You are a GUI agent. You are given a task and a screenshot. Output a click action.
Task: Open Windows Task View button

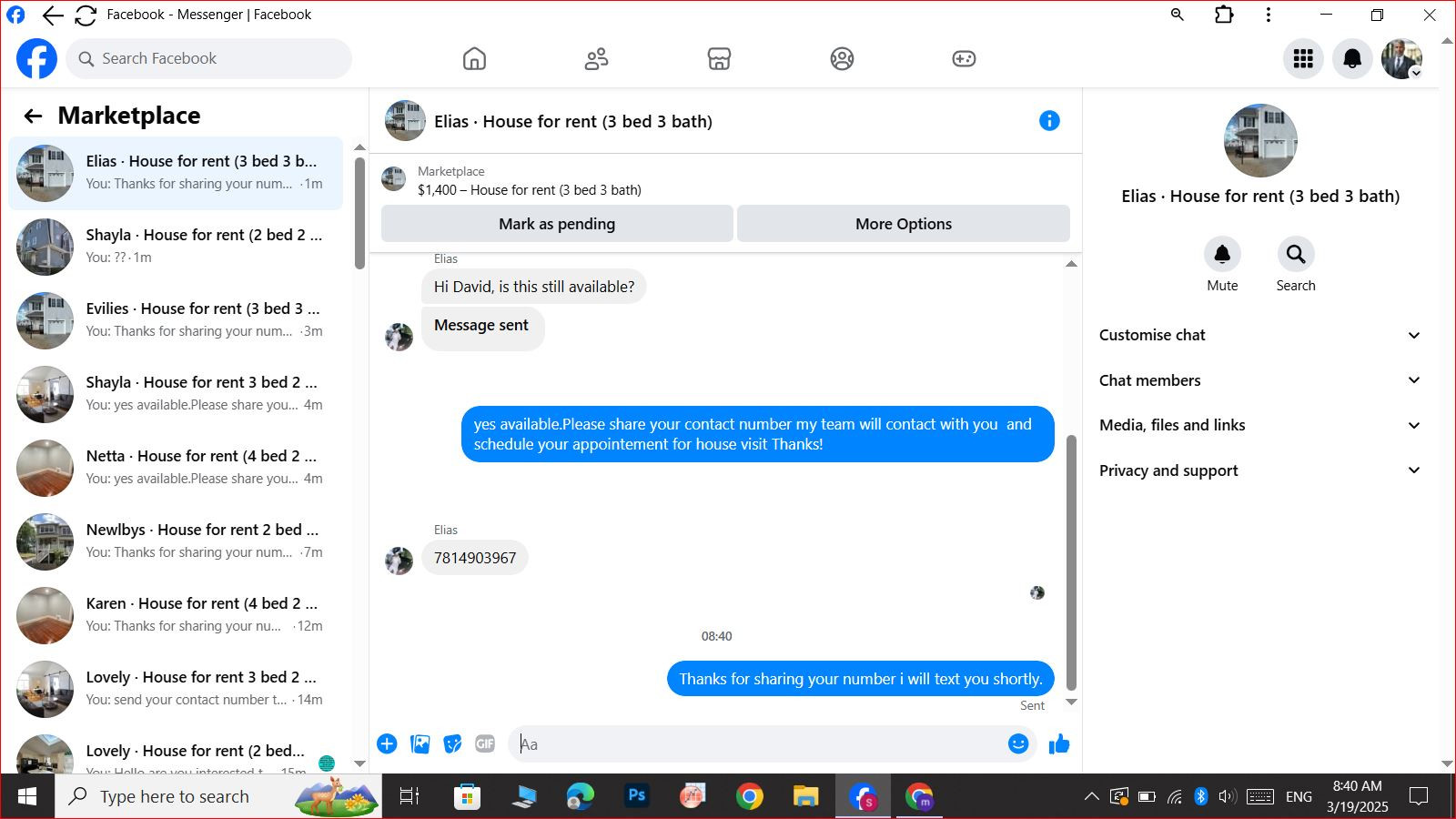pos(409,796)
